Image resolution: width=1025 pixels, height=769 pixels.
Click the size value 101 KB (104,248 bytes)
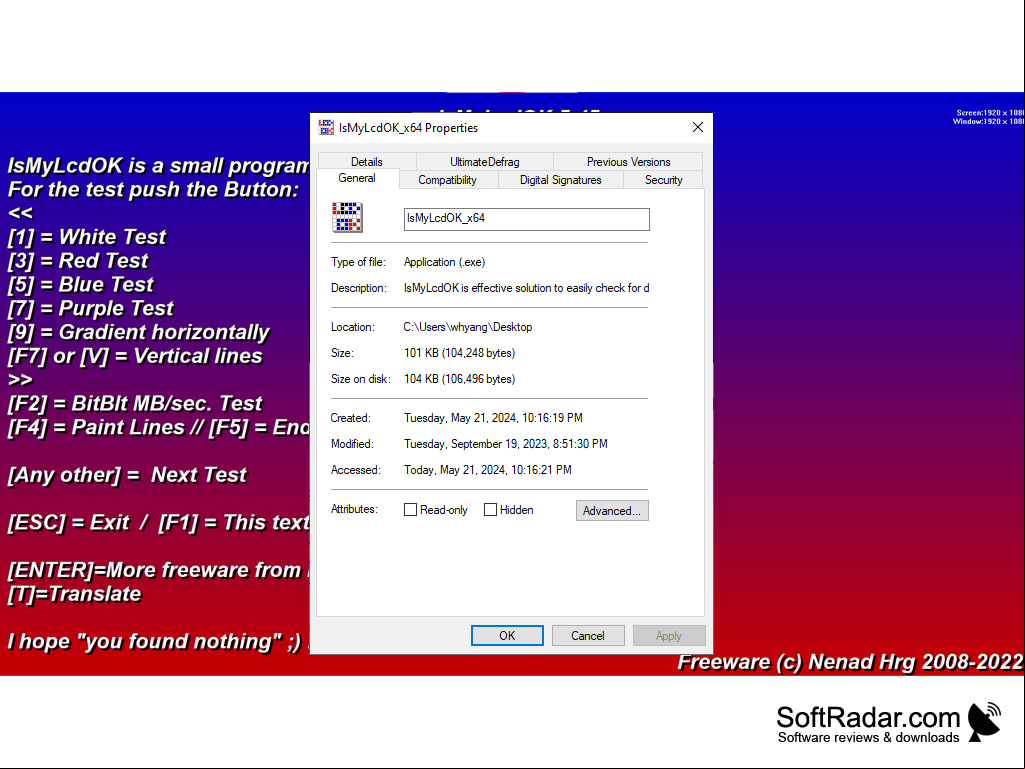coord(460,353)
